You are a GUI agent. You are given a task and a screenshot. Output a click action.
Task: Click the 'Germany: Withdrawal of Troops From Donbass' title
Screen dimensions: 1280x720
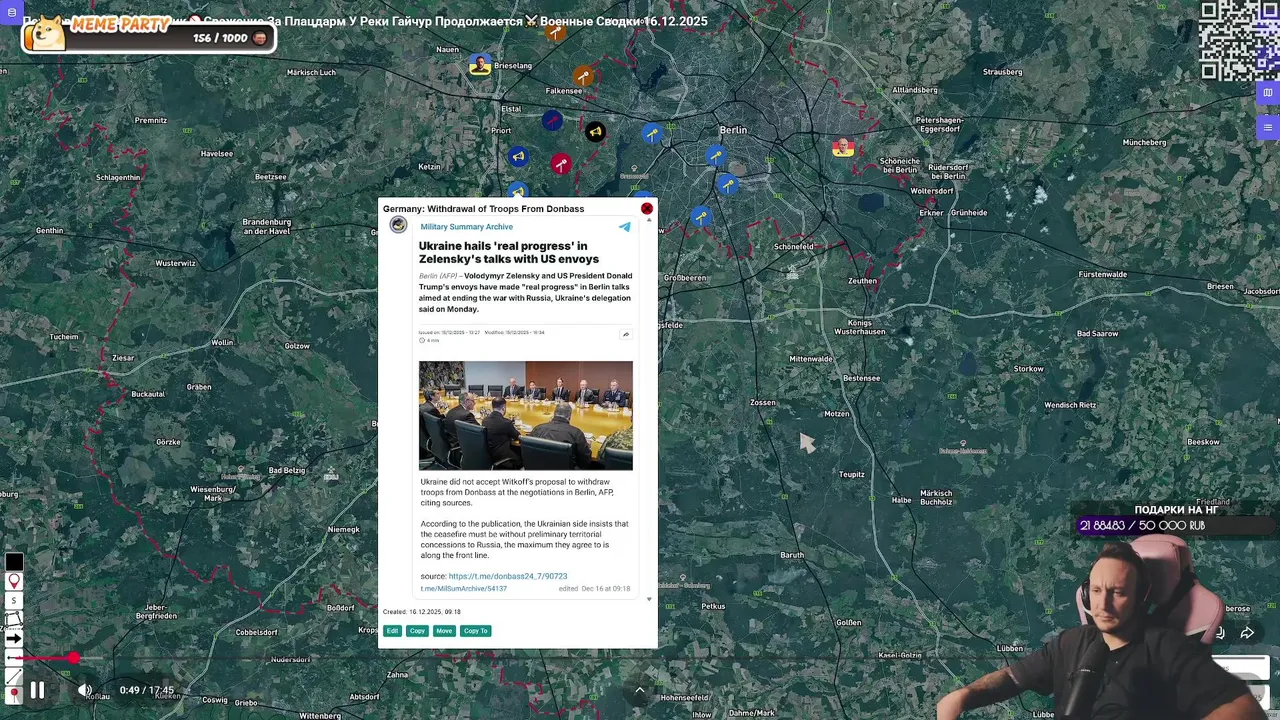[x=483, y=209]
